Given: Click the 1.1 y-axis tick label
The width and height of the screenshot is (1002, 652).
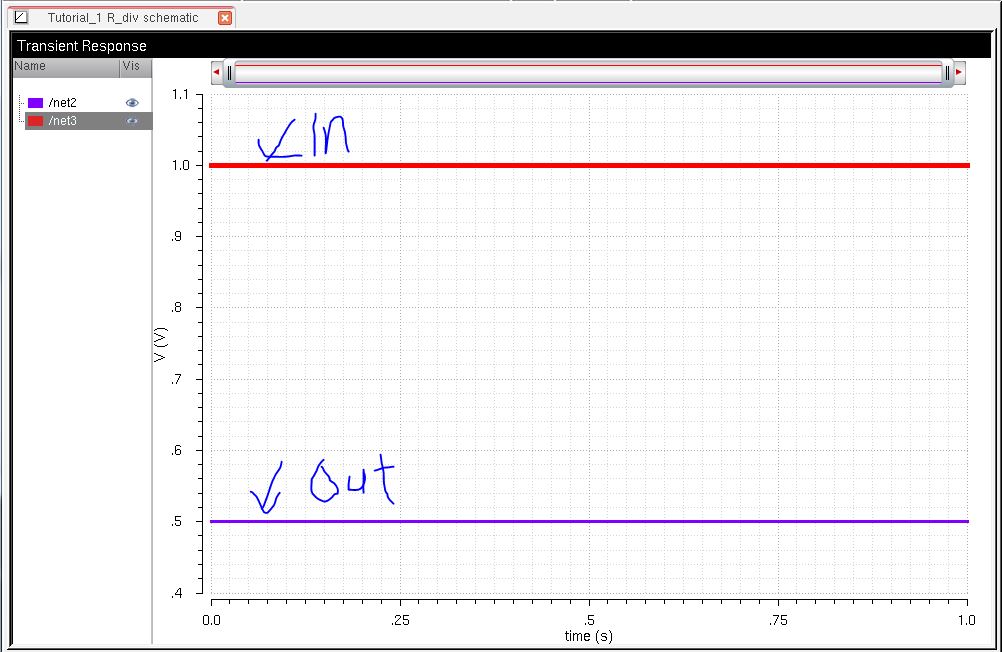Looking at the screenshot, I should click(181, 95).
